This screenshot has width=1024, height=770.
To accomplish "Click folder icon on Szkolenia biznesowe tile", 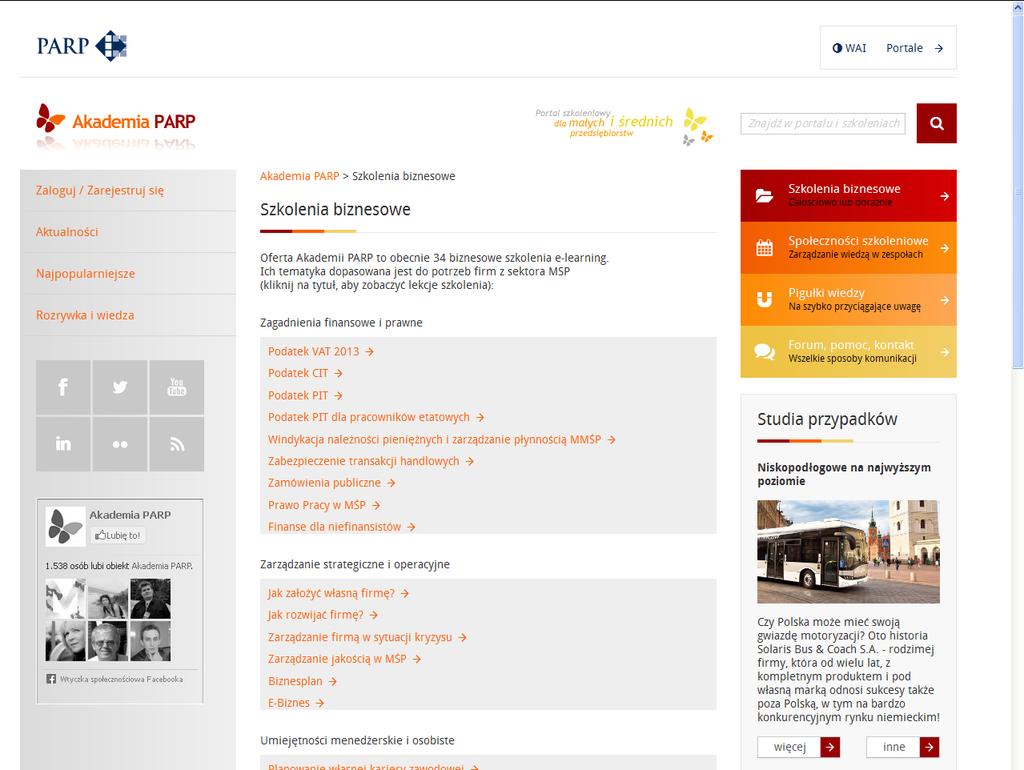I will coord(764,196).
